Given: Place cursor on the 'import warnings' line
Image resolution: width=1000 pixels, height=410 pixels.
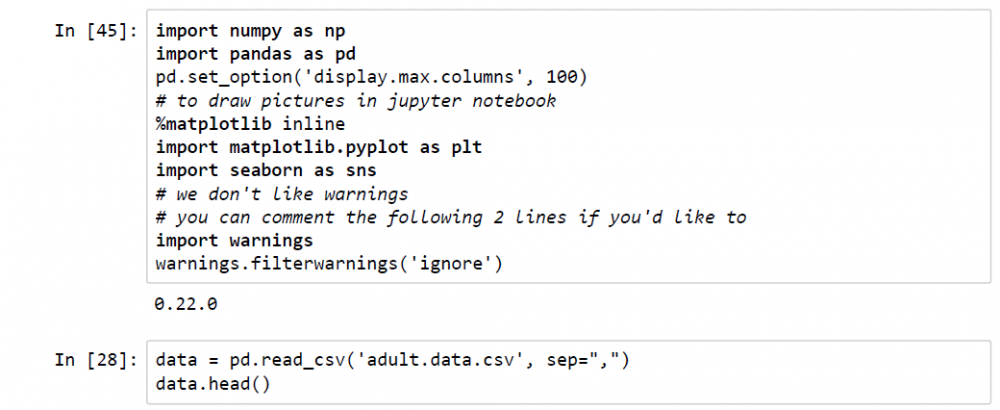Looking at the screenshot, I should 235,241.
